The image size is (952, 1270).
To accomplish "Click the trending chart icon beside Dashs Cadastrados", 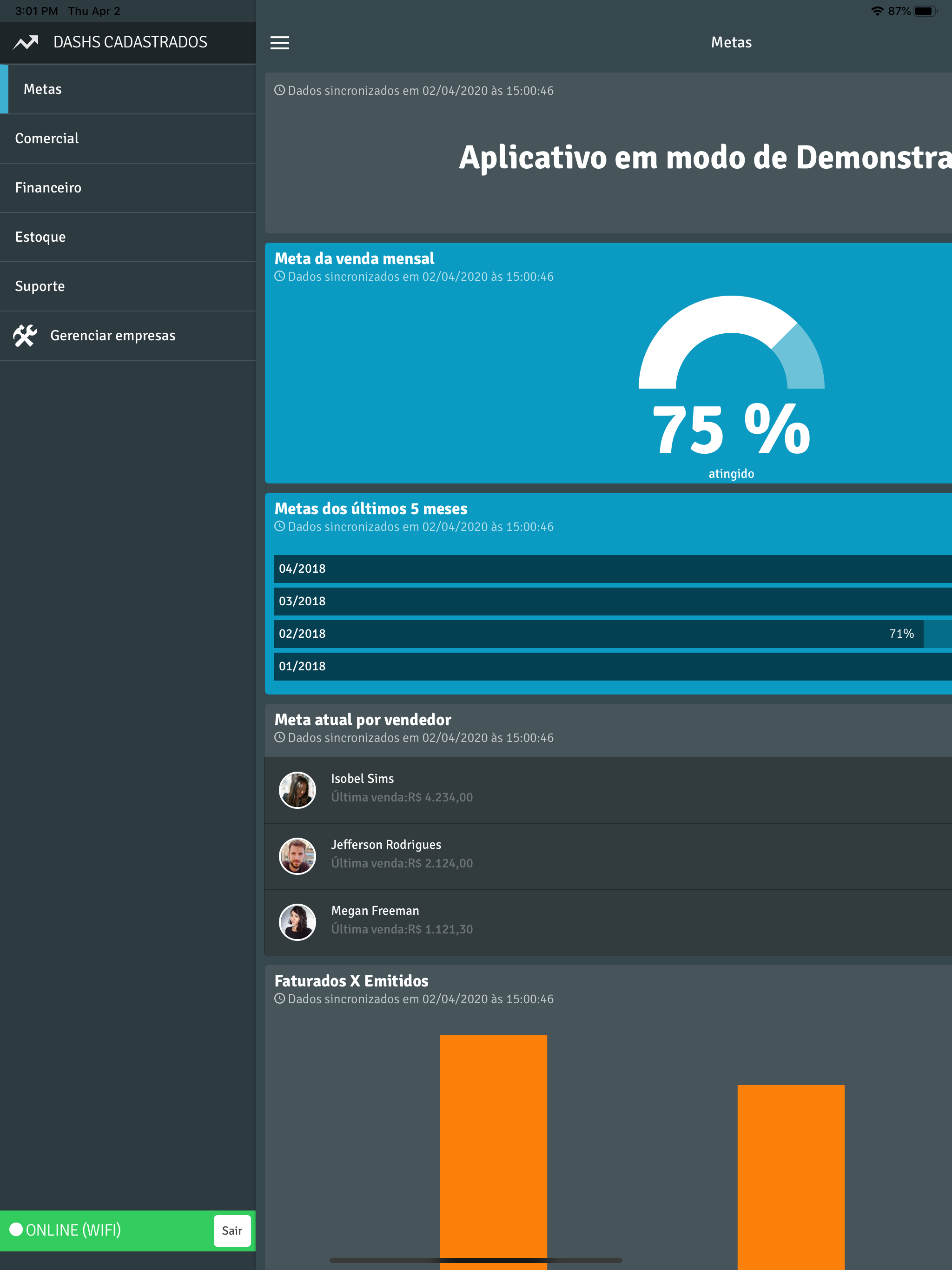I will point(26,42).
